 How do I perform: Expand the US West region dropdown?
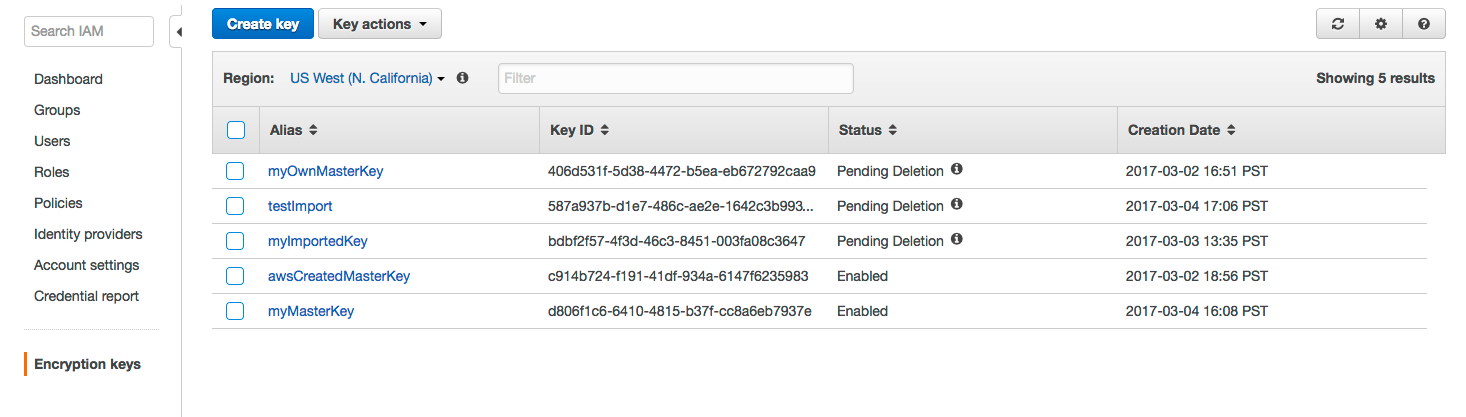pos(367,78)
